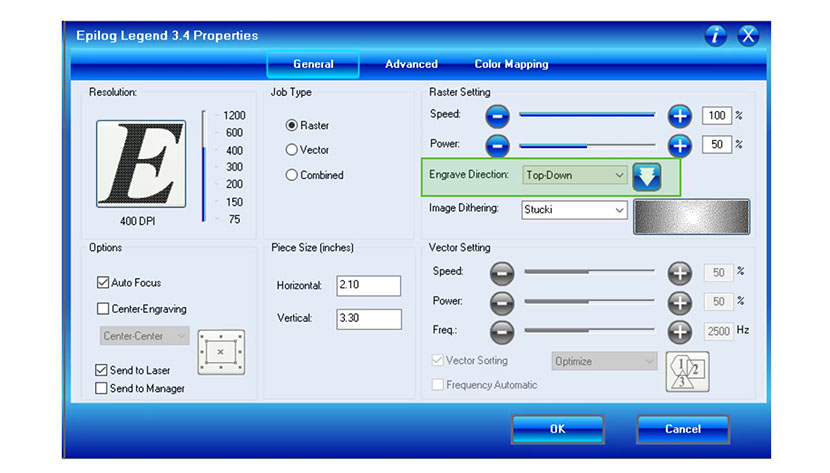
Task: Decrease raster speed with minus button
Action: pos(497,116)
